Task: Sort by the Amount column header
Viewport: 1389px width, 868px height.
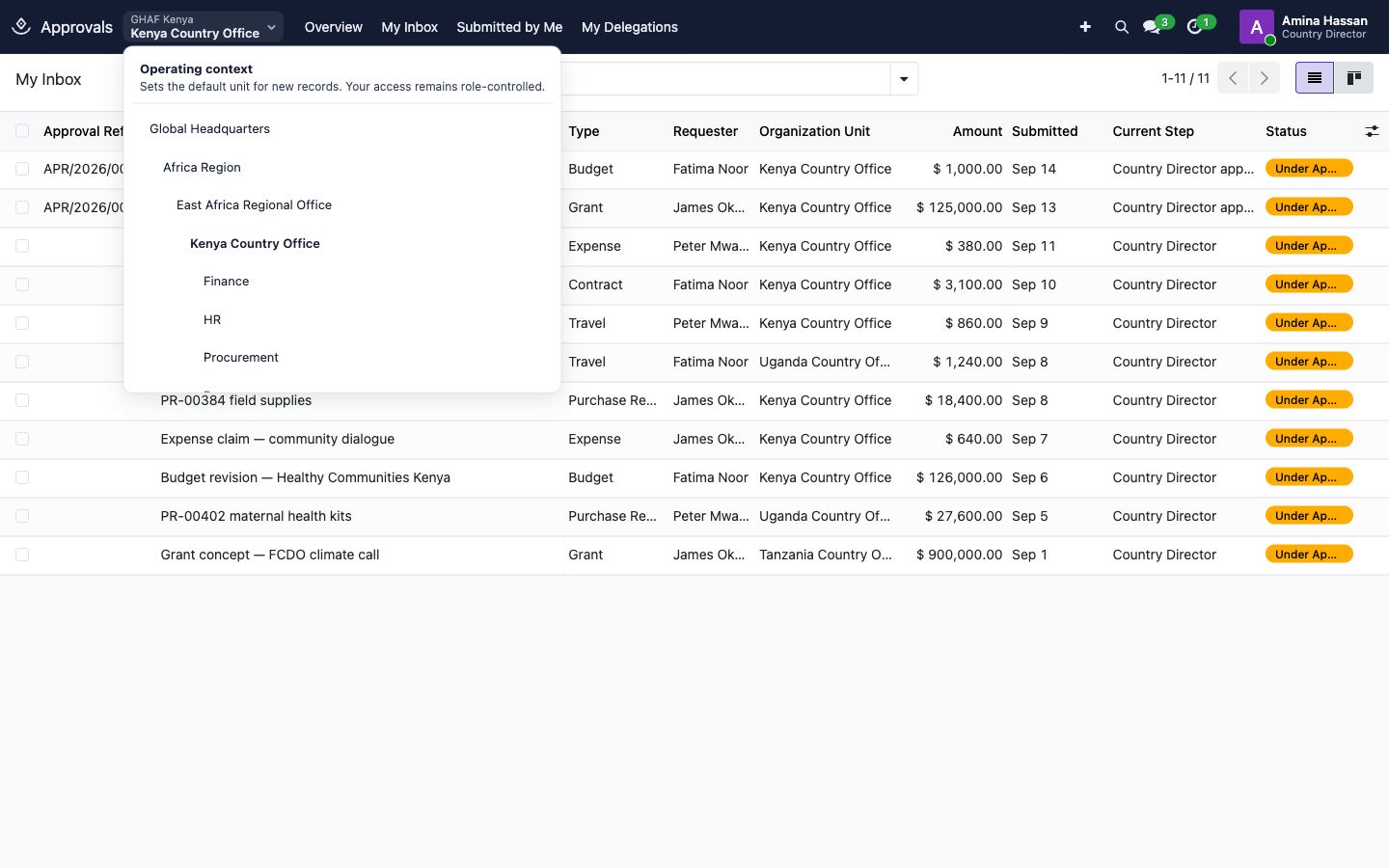Action: pyautogui.click(x=978, y=131)
